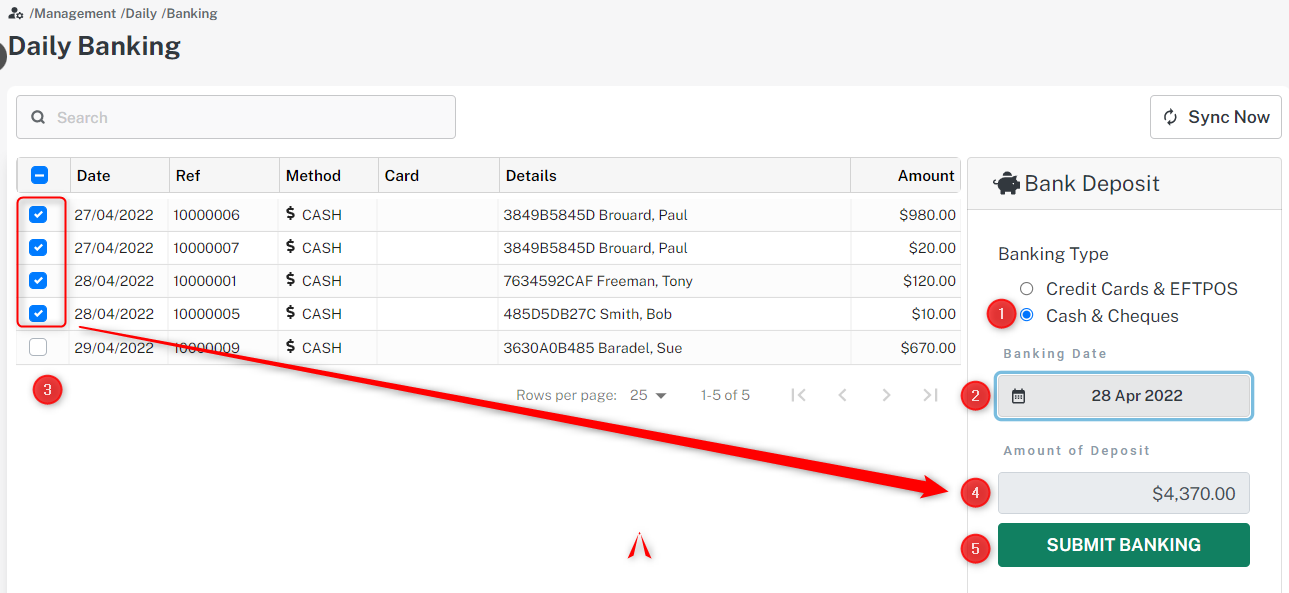Toggle the select-all checkbox in the table header
The image size is (1289, 593).
(x=39, y=175)
